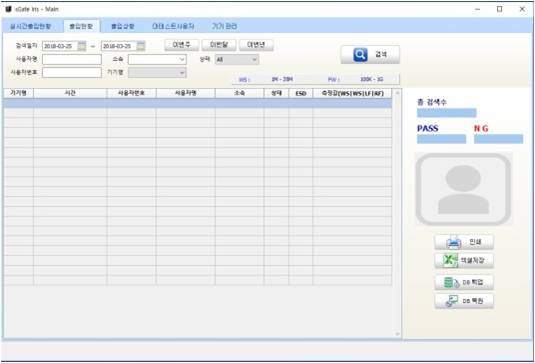535x363 pixels.
Task: Sort by the ESD column header
Action: click(x=301, y=93)
